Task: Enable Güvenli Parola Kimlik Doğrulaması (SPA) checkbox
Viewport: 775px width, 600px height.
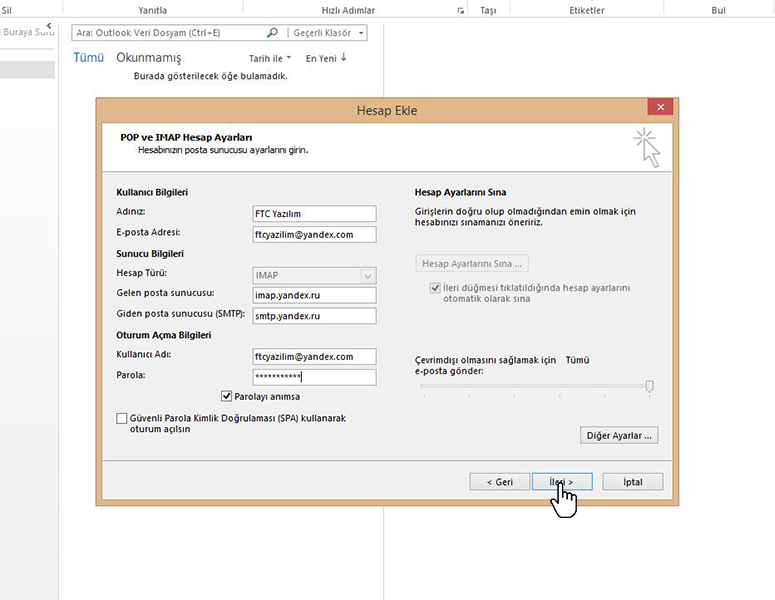Action: [x=122, y=418]
